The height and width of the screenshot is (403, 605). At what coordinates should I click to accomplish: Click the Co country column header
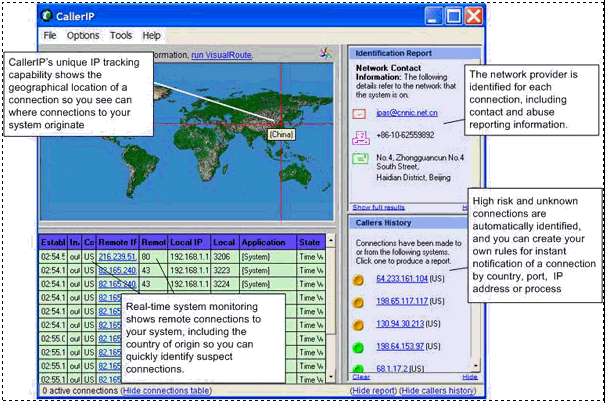tap(89, 242)
